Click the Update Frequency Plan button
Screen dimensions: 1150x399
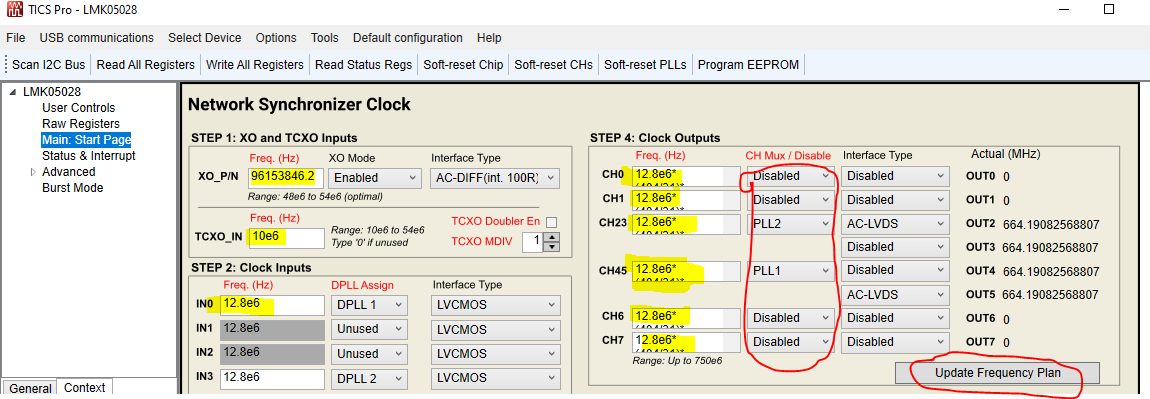pyautogui.click(x=997, y=373)
